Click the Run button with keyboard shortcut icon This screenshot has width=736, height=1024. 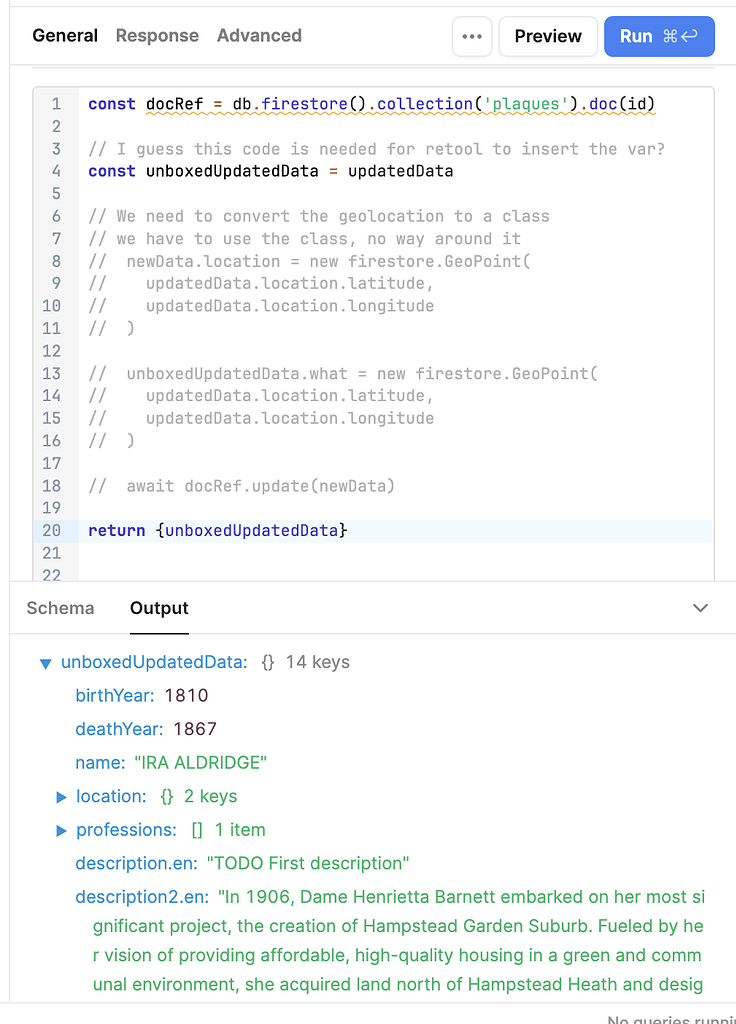click(x=659, y=36)
